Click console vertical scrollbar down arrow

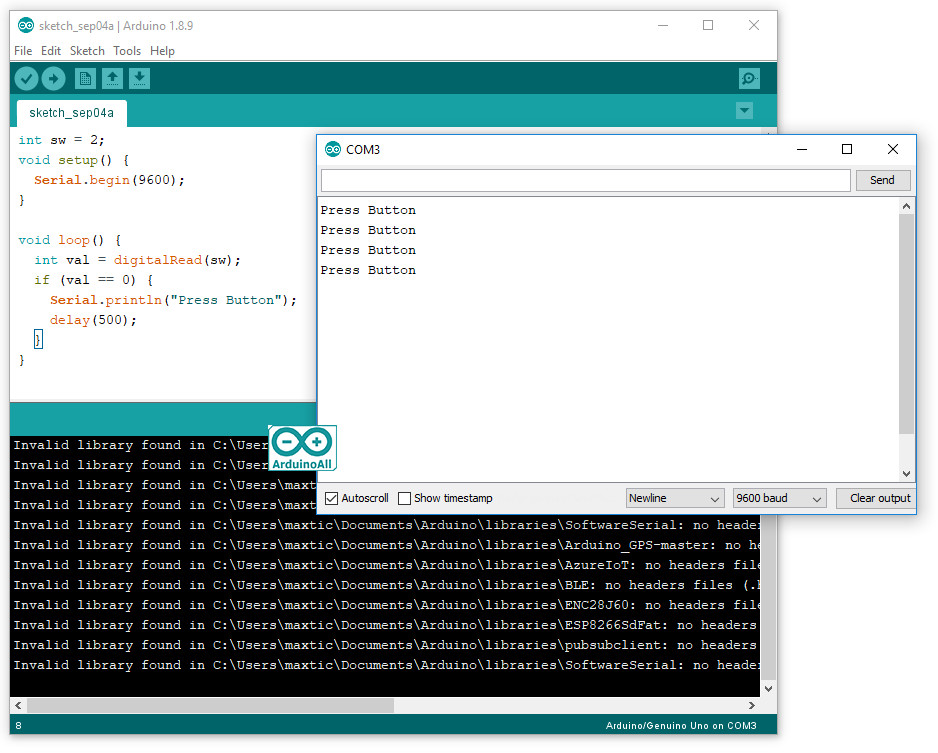point(769,688)
